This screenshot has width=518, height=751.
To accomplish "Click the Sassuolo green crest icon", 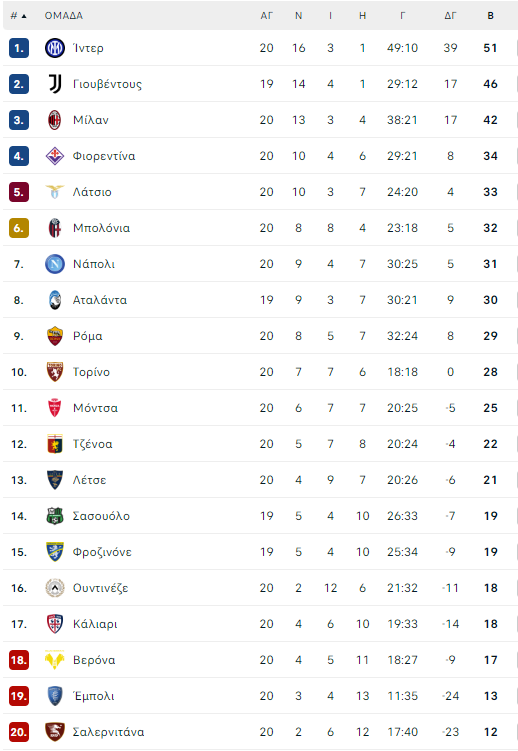I will click(55, 516).
